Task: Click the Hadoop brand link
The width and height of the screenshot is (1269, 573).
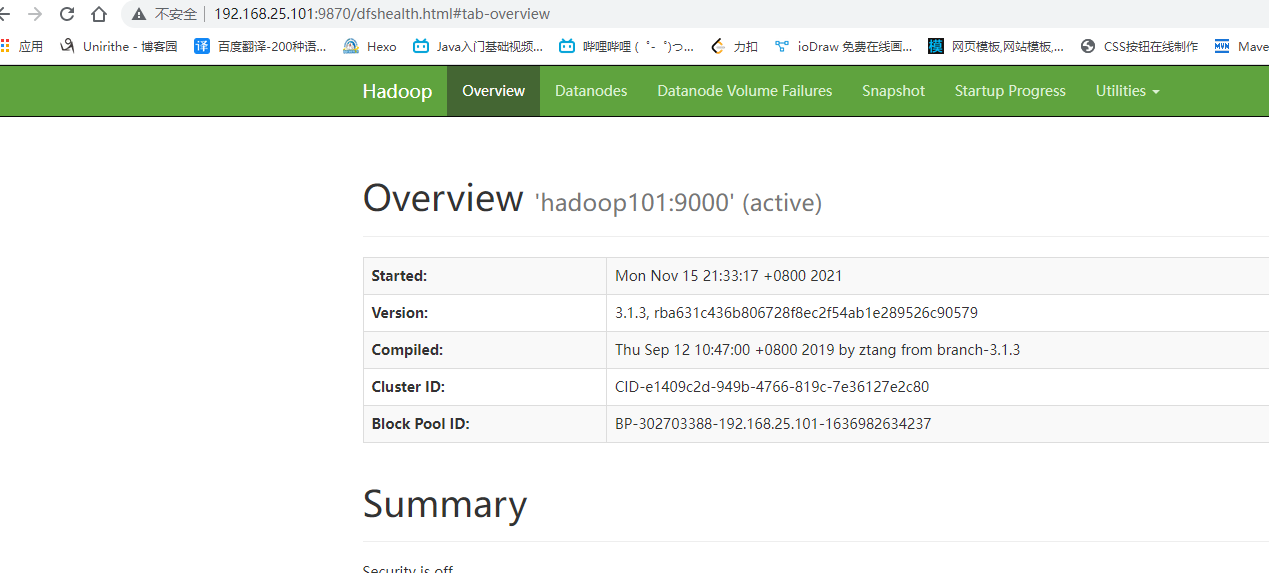Action: 397,91
